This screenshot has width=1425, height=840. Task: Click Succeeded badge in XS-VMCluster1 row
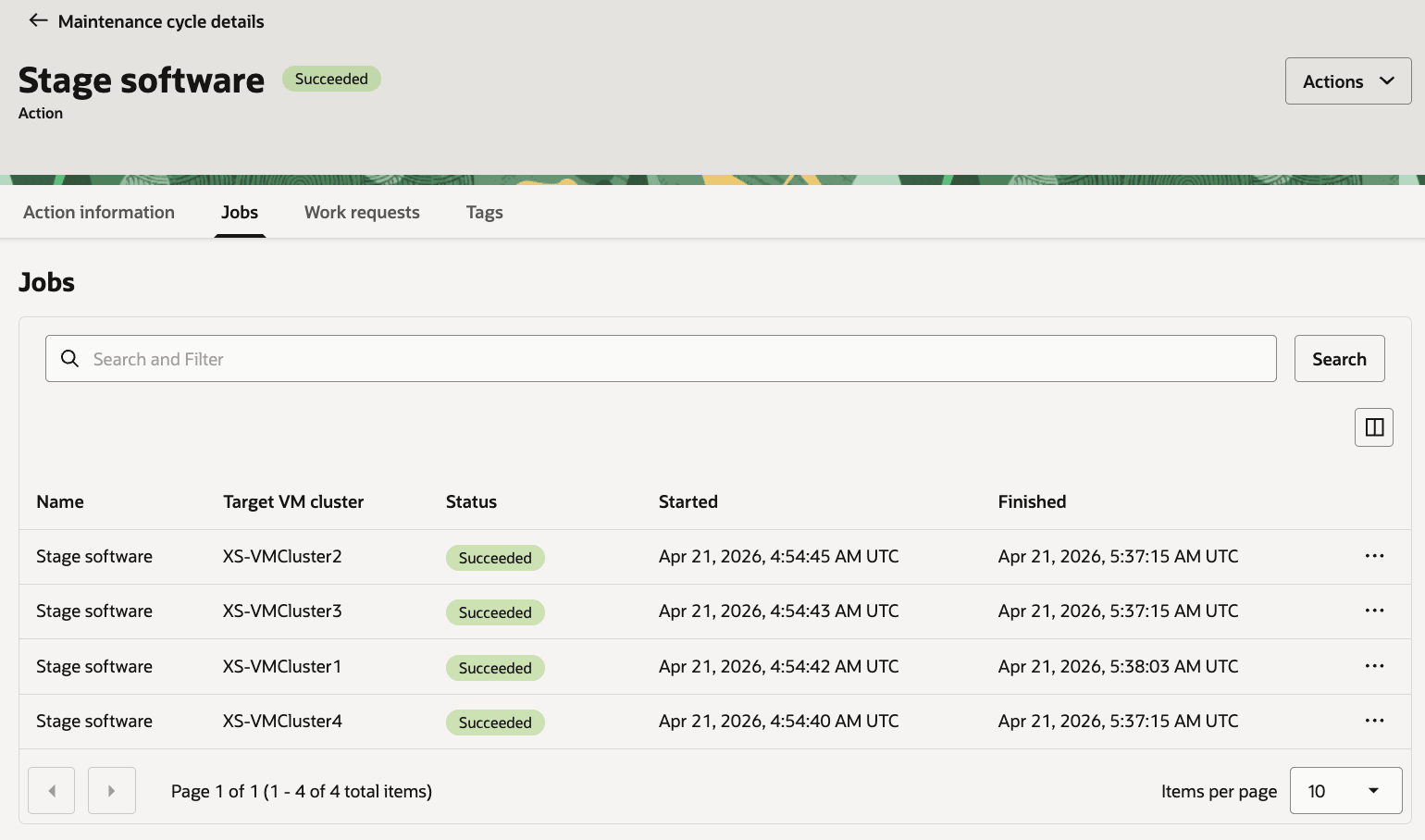pyautogui.click(x=495, y=668)
